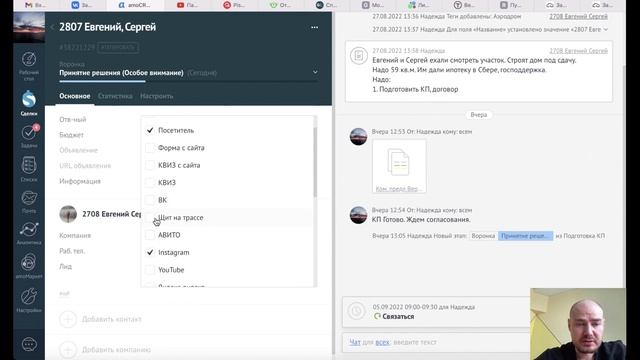Open the Списки lists icon
The width and height of the screenshot is (640, 360).
point(29,165)
